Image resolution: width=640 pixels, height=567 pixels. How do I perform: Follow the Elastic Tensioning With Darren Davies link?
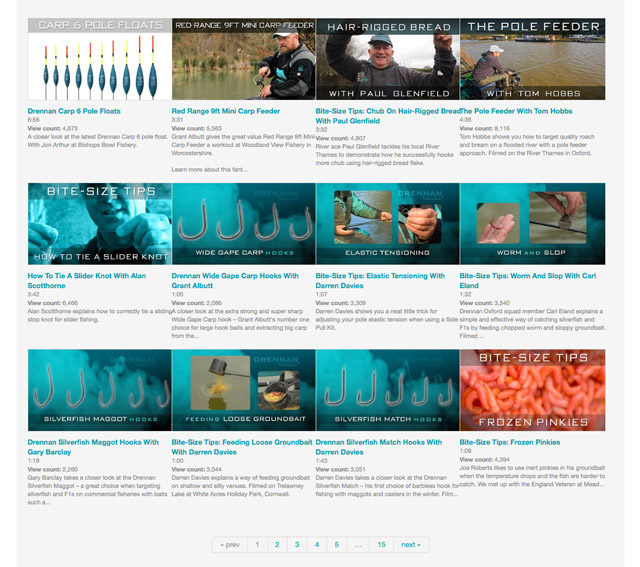pos(380,280)
